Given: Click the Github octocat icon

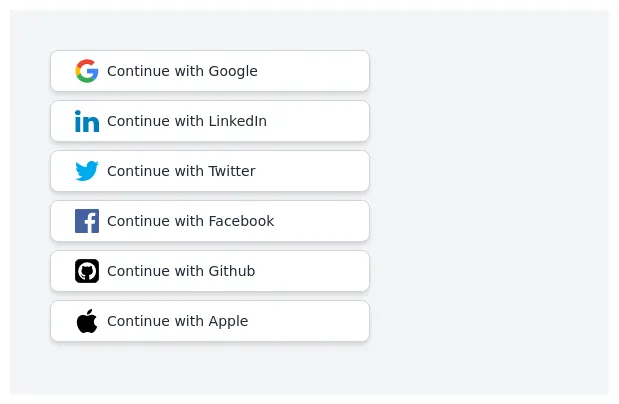Looking at the screenshot, I should pyautogui.click(x=87, y=271).
